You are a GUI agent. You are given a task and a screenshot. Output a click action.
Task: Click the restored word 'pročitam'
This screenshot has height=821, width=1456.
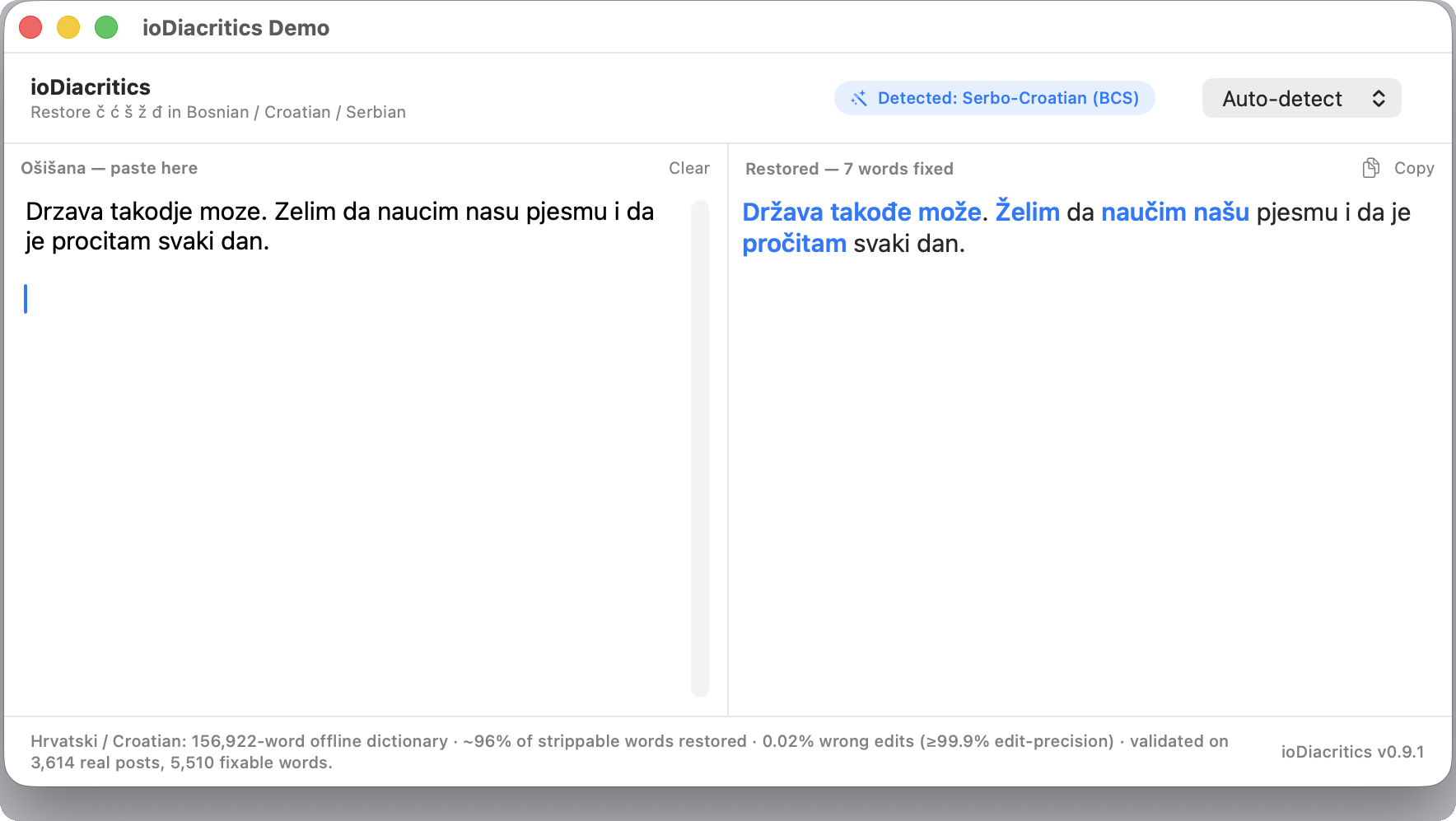coord(794,244)
